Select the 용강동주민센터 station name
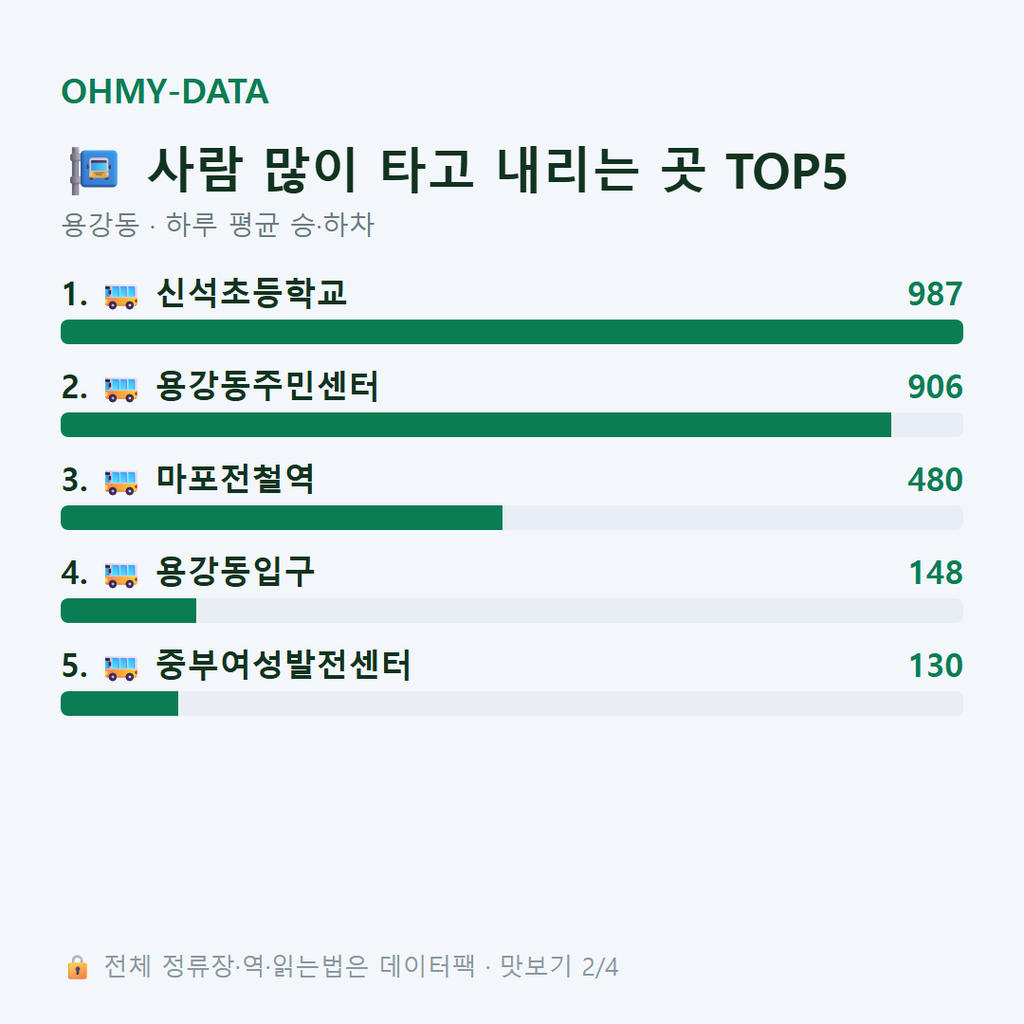The image size is (1024, 1024). (267, 386)
